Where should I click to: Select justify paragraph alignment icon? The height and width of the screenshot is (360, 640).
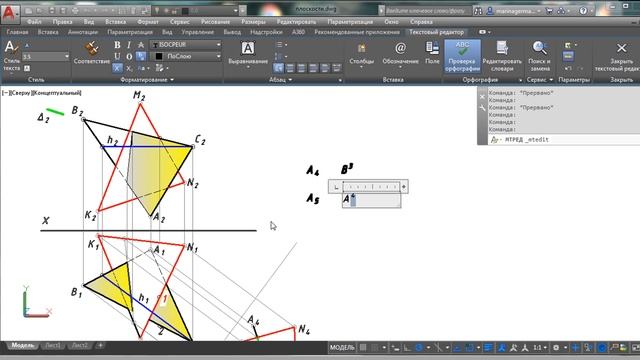tap(325, 68)
